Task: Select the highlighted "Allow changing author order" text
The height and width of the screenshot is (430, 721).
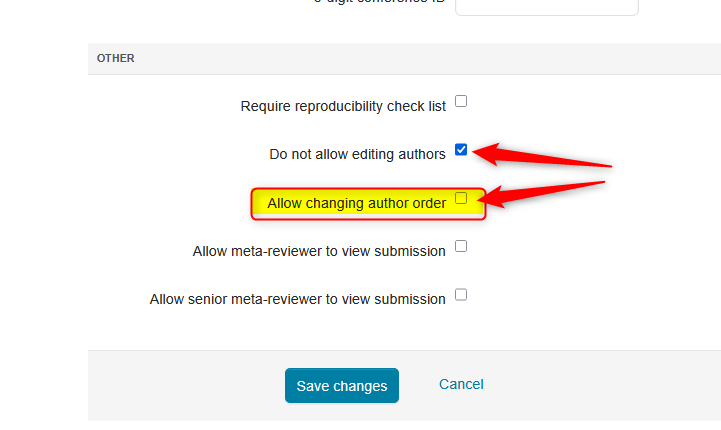Action: pyautogui.click(x=356, y=203)
